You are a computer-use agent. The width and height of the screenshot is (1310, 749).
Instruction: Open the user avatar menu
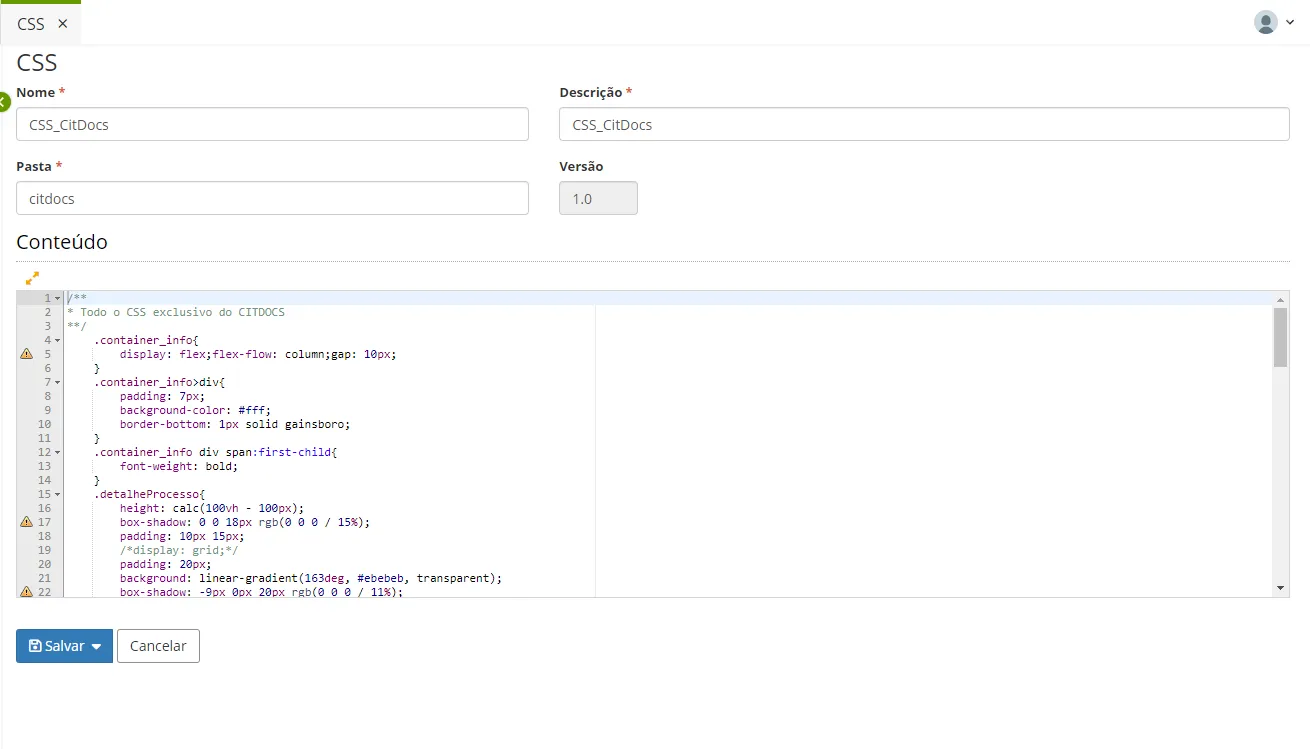(x=1266, y=22)
